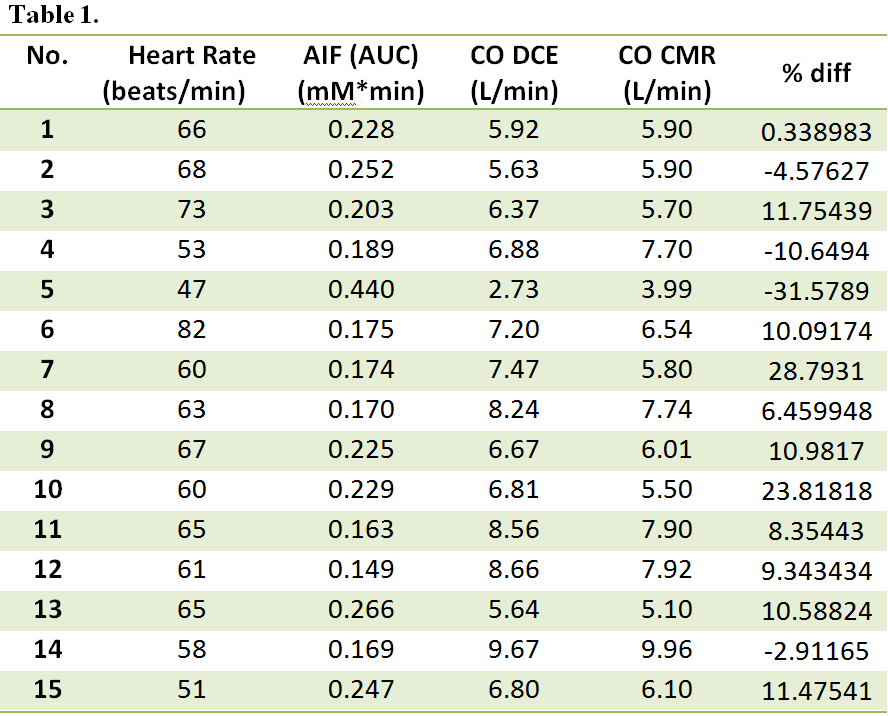Screen dimensions: 888x716
Task: Select the % diff value -31.5789
Action: coord(815,291)
